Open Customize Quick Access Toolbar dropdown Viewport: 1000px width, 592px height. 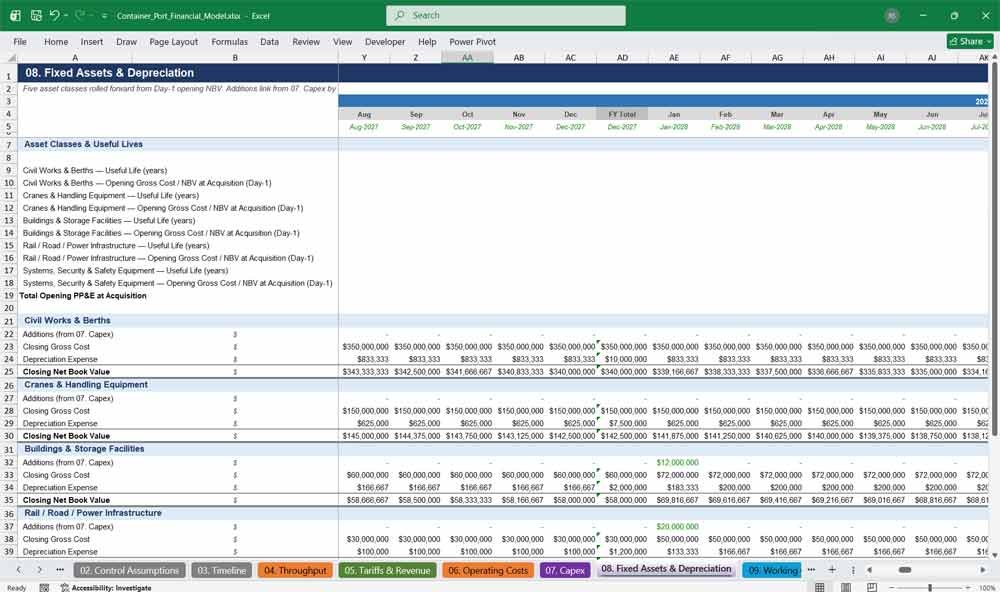(x=104, y=16)
